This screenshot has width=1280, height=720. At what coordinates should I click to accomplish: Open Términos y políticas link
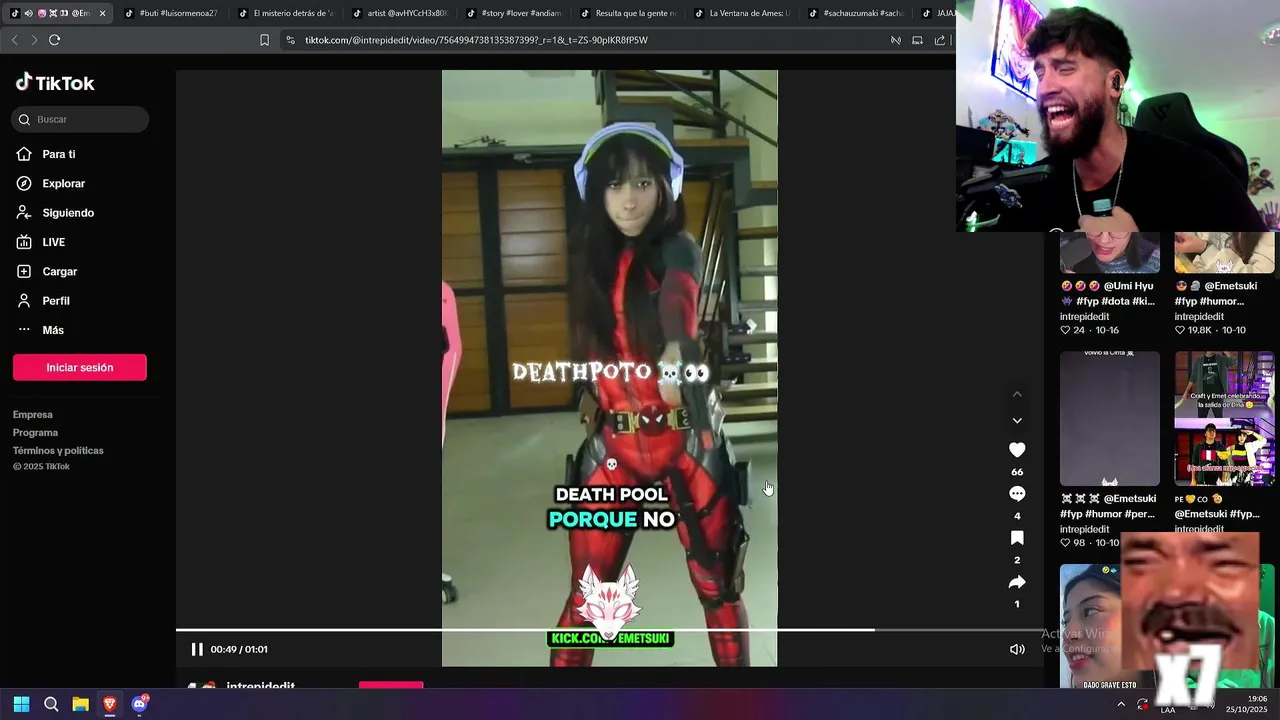(58, 451)
